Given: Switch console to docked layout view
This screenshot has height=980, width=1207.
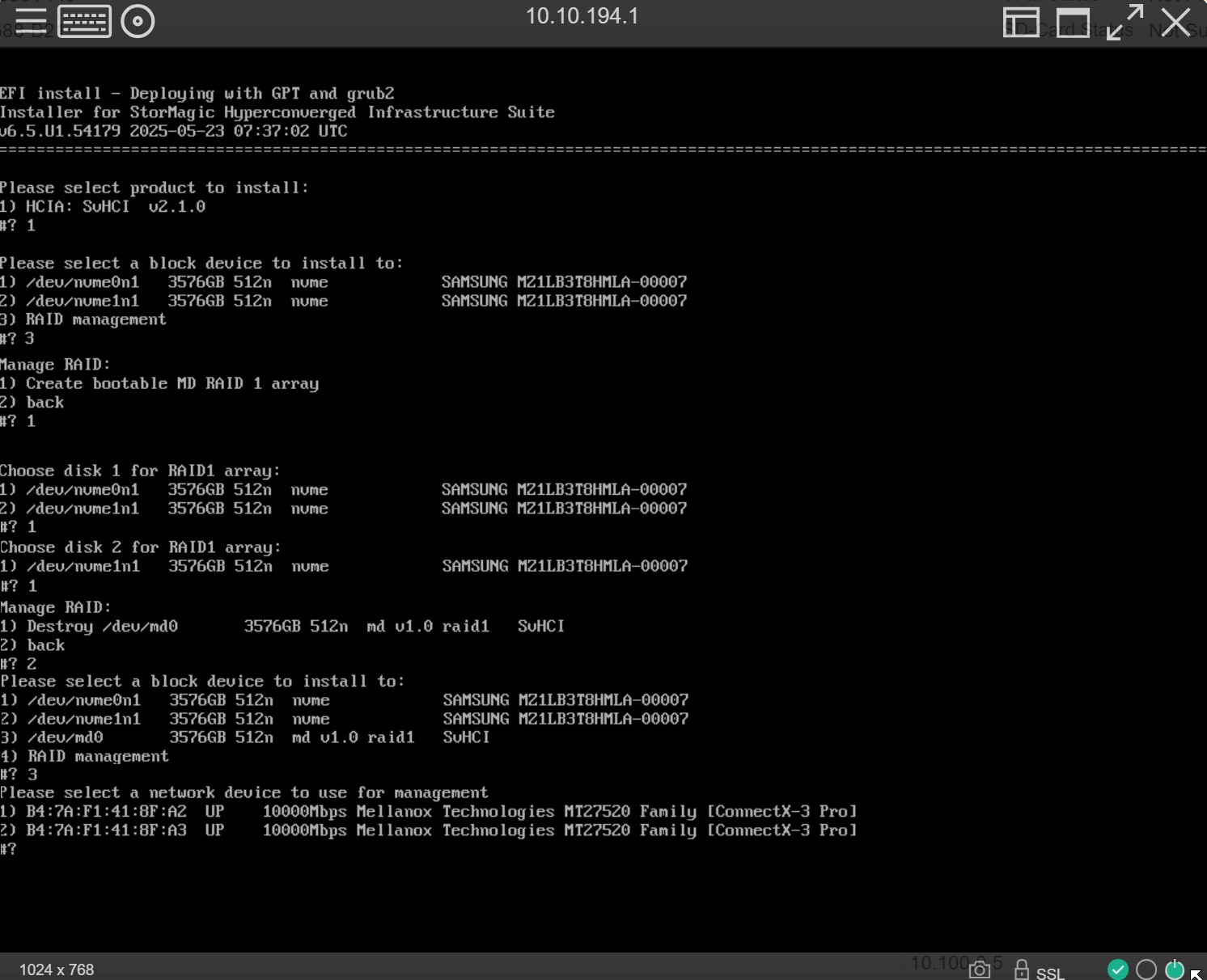Looking at the screenshot, I should tap(1021, 22).
